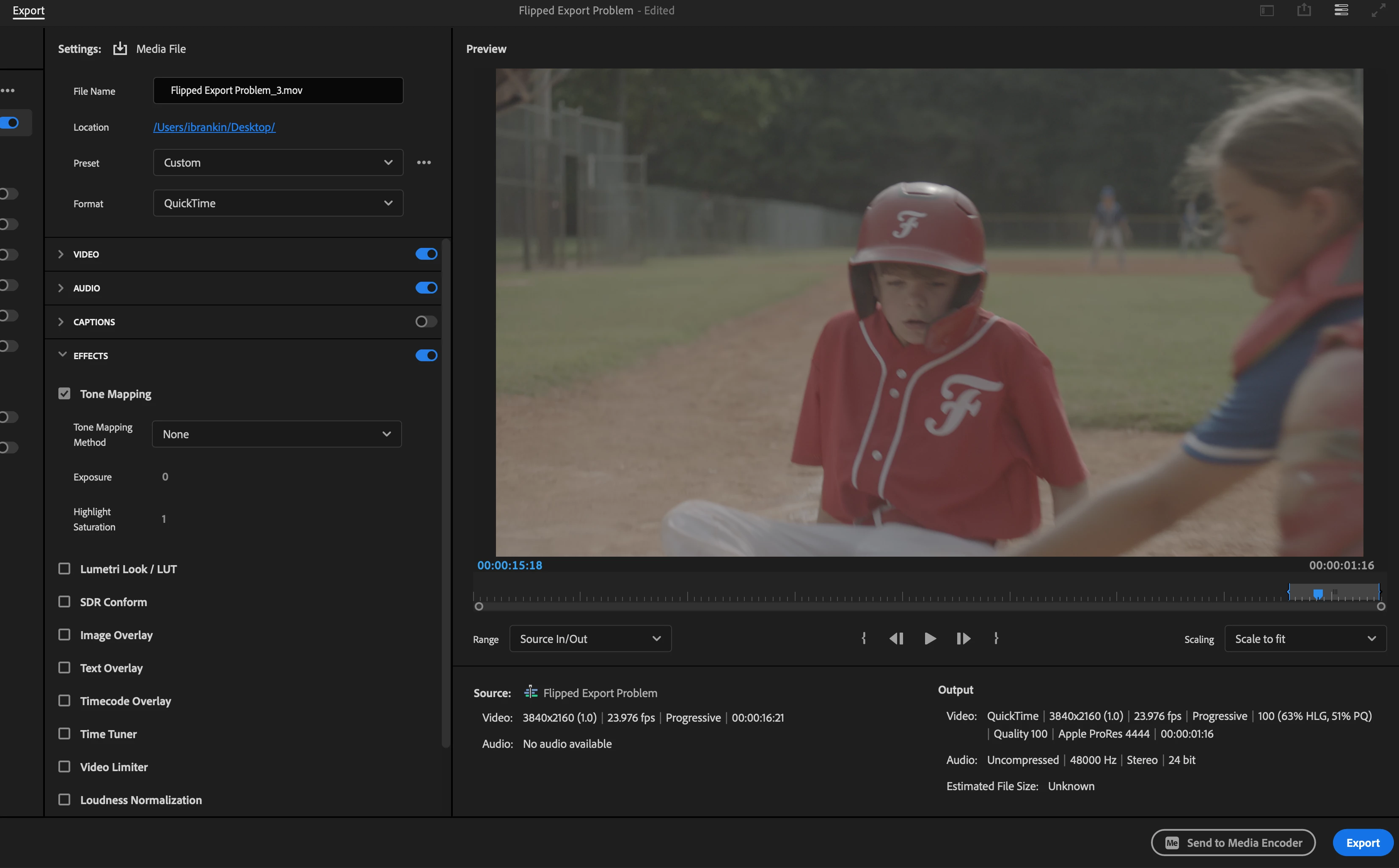Click the Set In Point bracket icon

[x=863, y=638]
